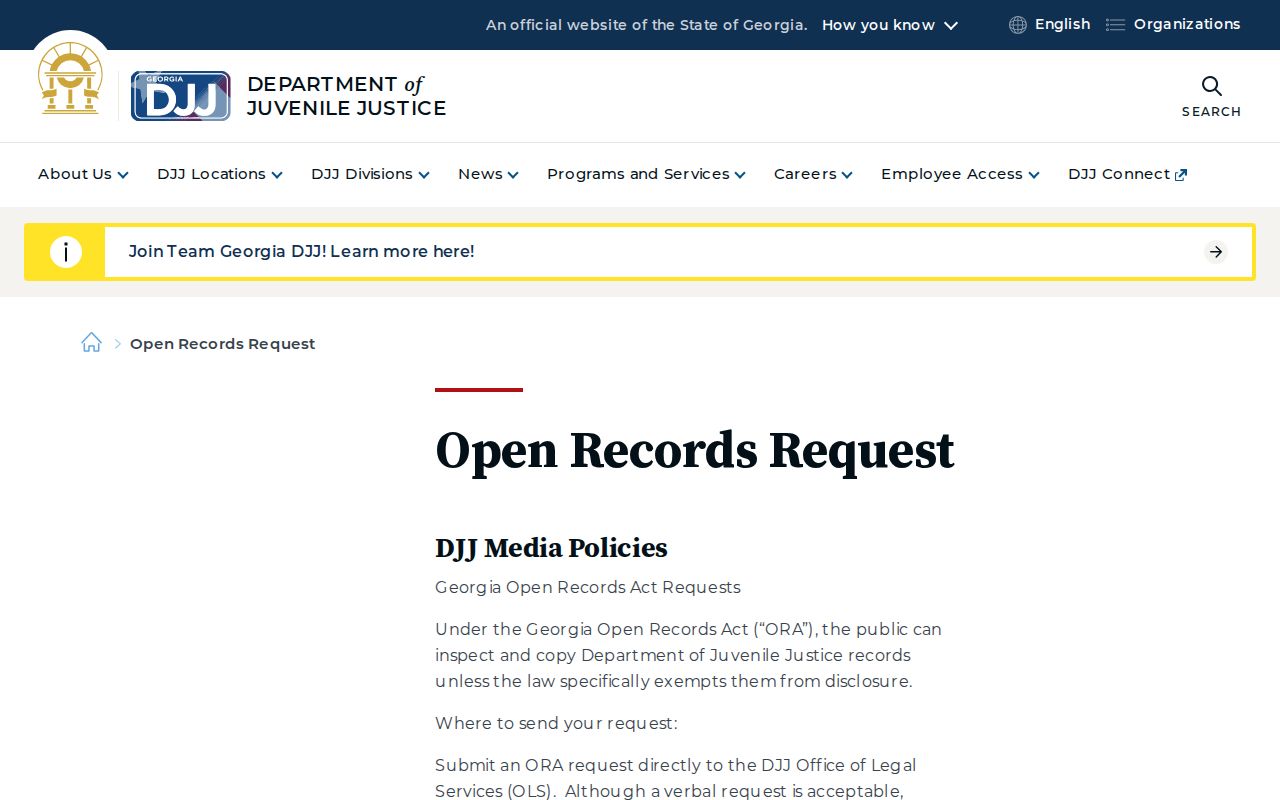Click the globe language icon

[1018, 25]
